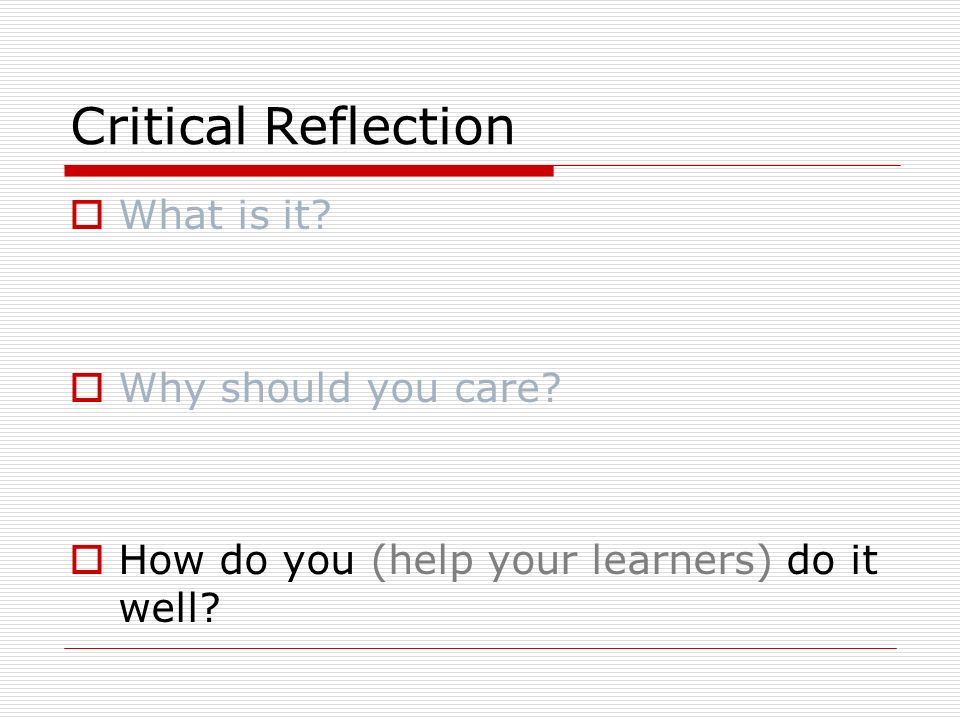Select the word "Critical" in the title
The width and height of the screenshot is (960, 720).
(x=158, y=126)
